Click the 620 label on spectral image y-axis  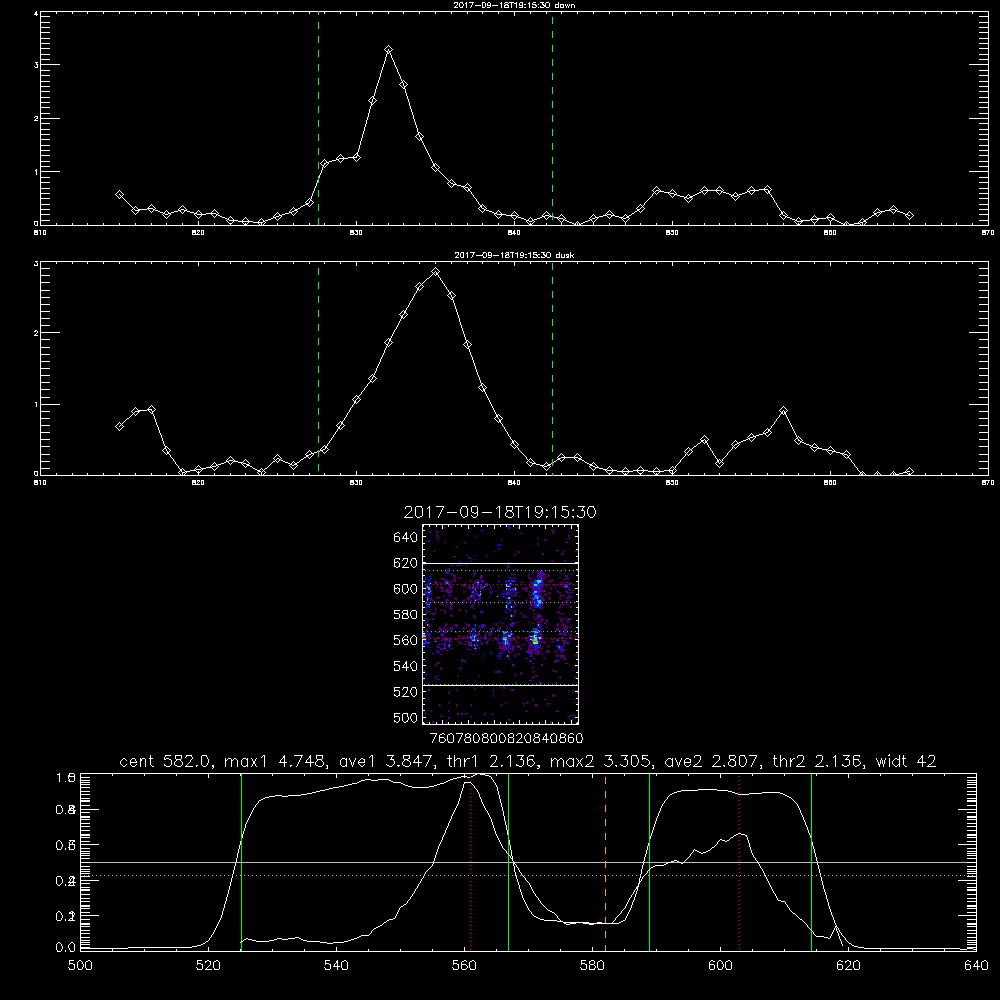tap(405, 563)
